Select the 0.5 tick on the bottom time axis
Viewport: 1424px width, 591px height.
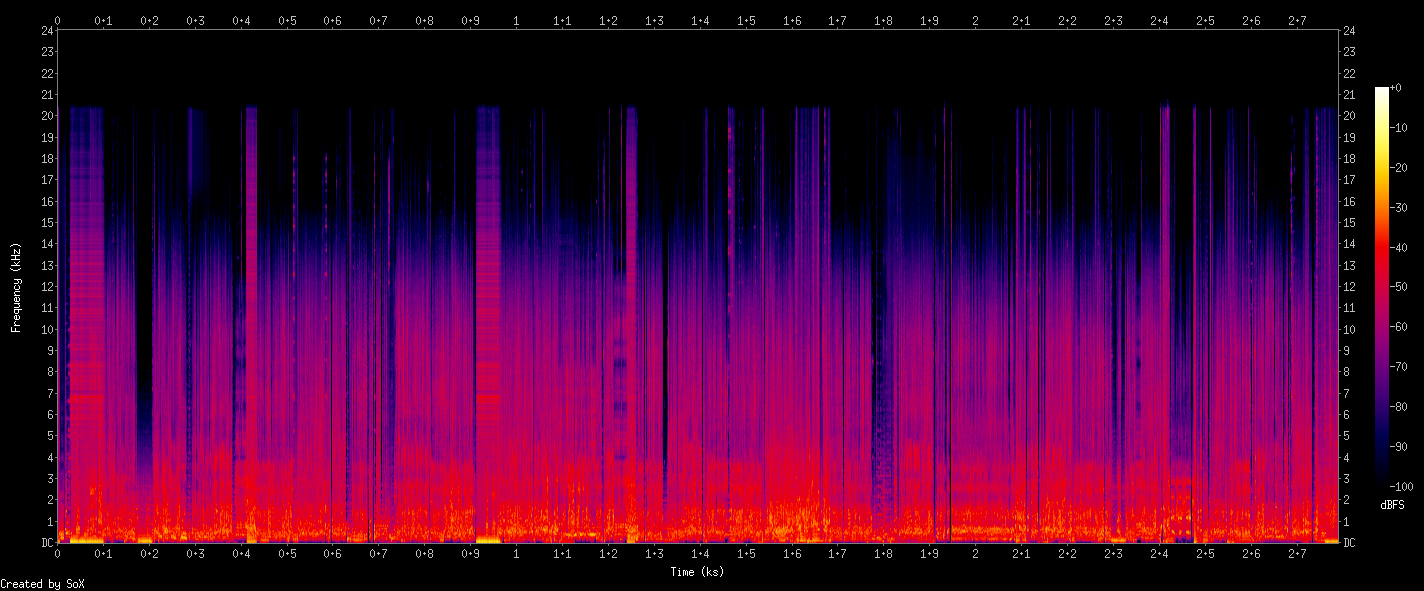pyautogui.click(x=287, y=554)
